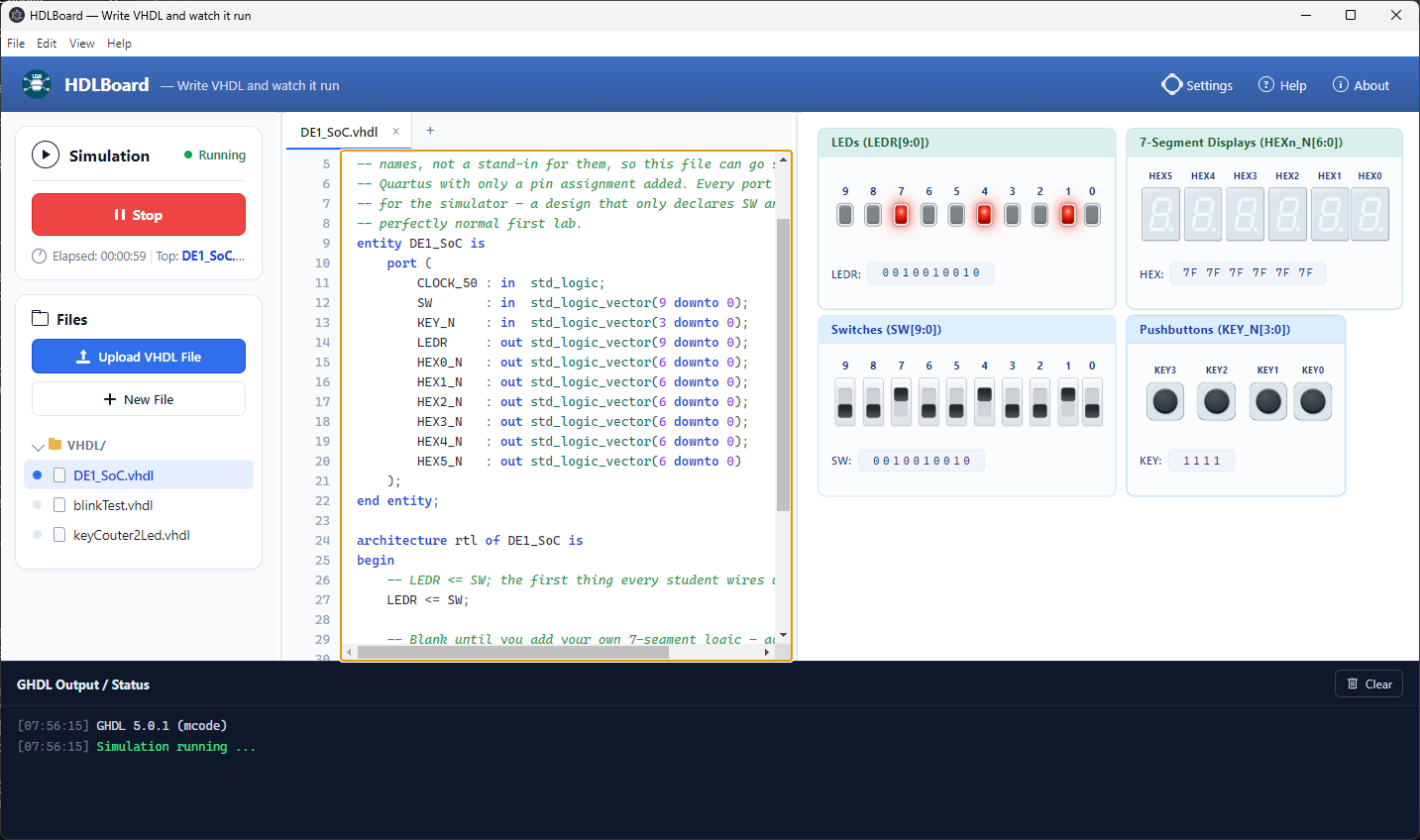Open the Help question-mark icon
Viewport: 1420px width, 840px height.
[1266, 85]
